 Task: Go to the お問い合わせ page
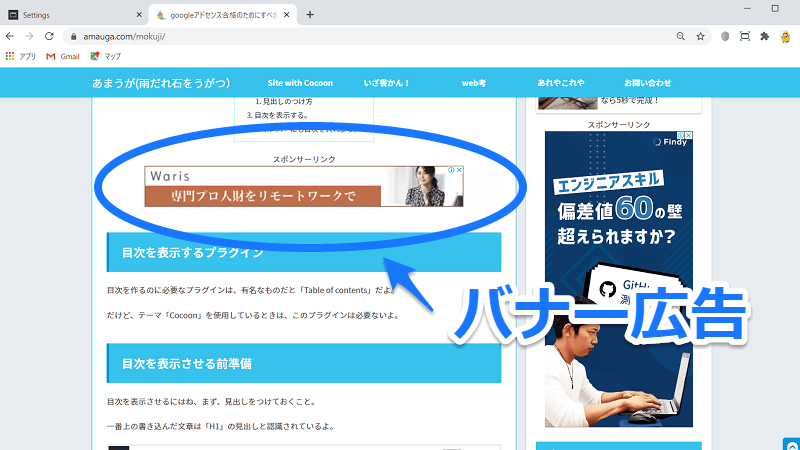[647, 83]
